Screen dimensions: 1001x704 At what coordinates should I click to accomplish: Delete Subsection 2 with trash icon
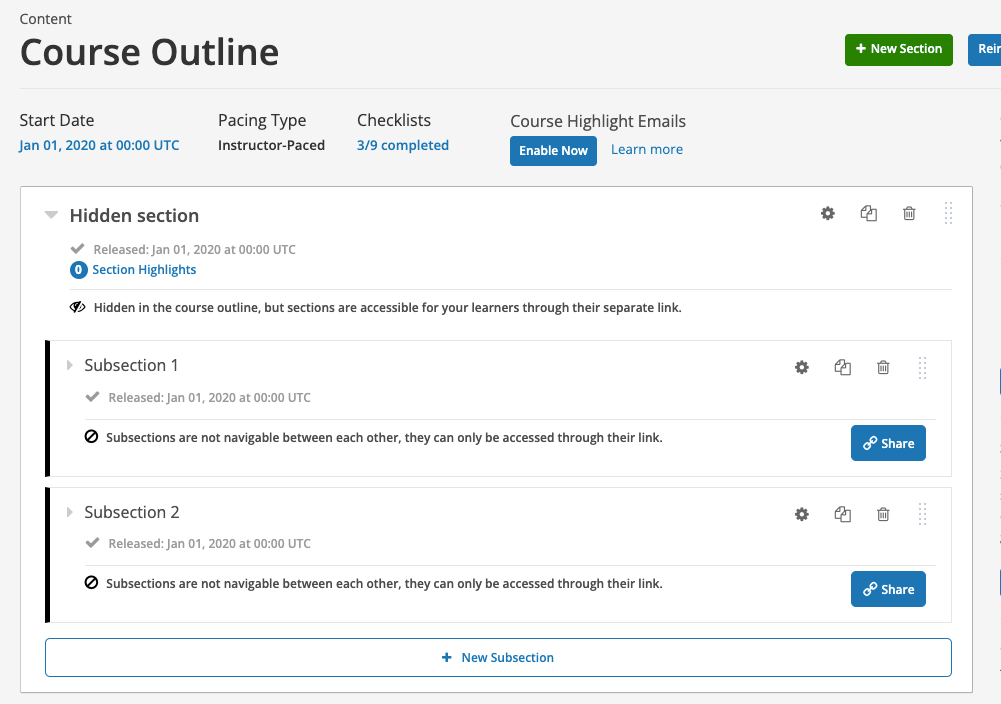pyautogui.click(x=883, y=514)
